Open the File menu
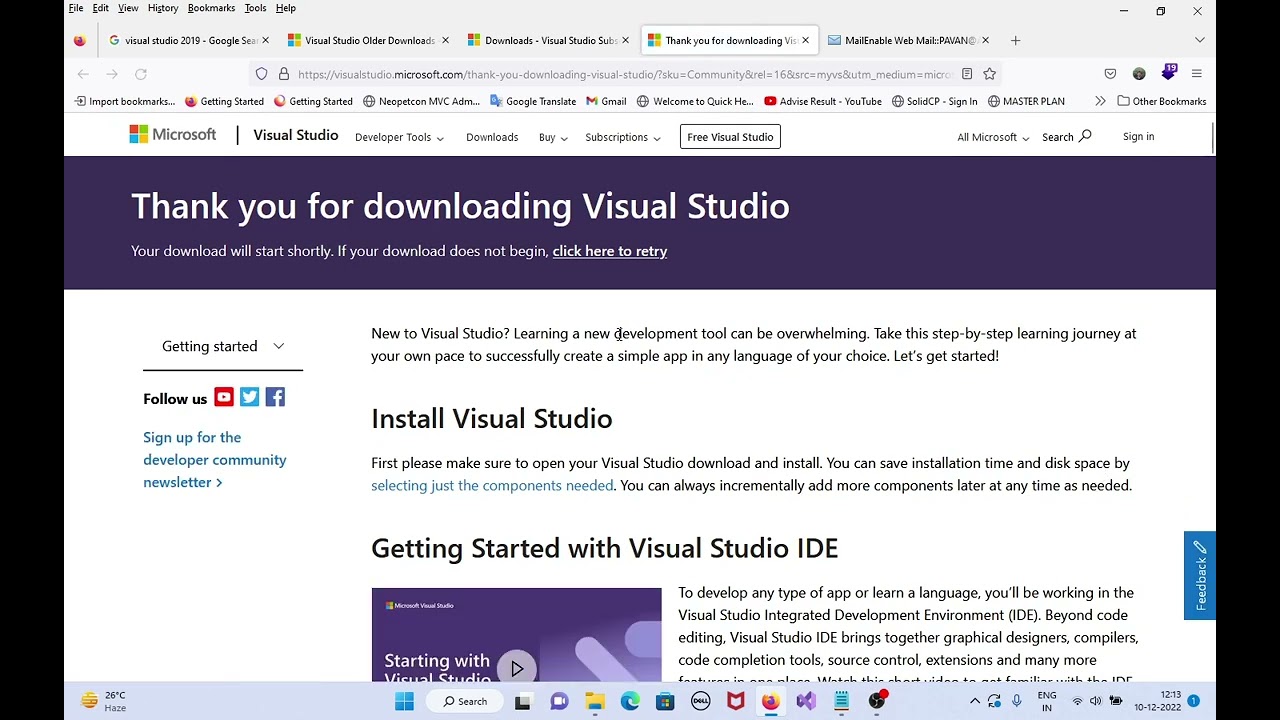Viewport: 1280px width, 720px height. click(x=76, y=8)
